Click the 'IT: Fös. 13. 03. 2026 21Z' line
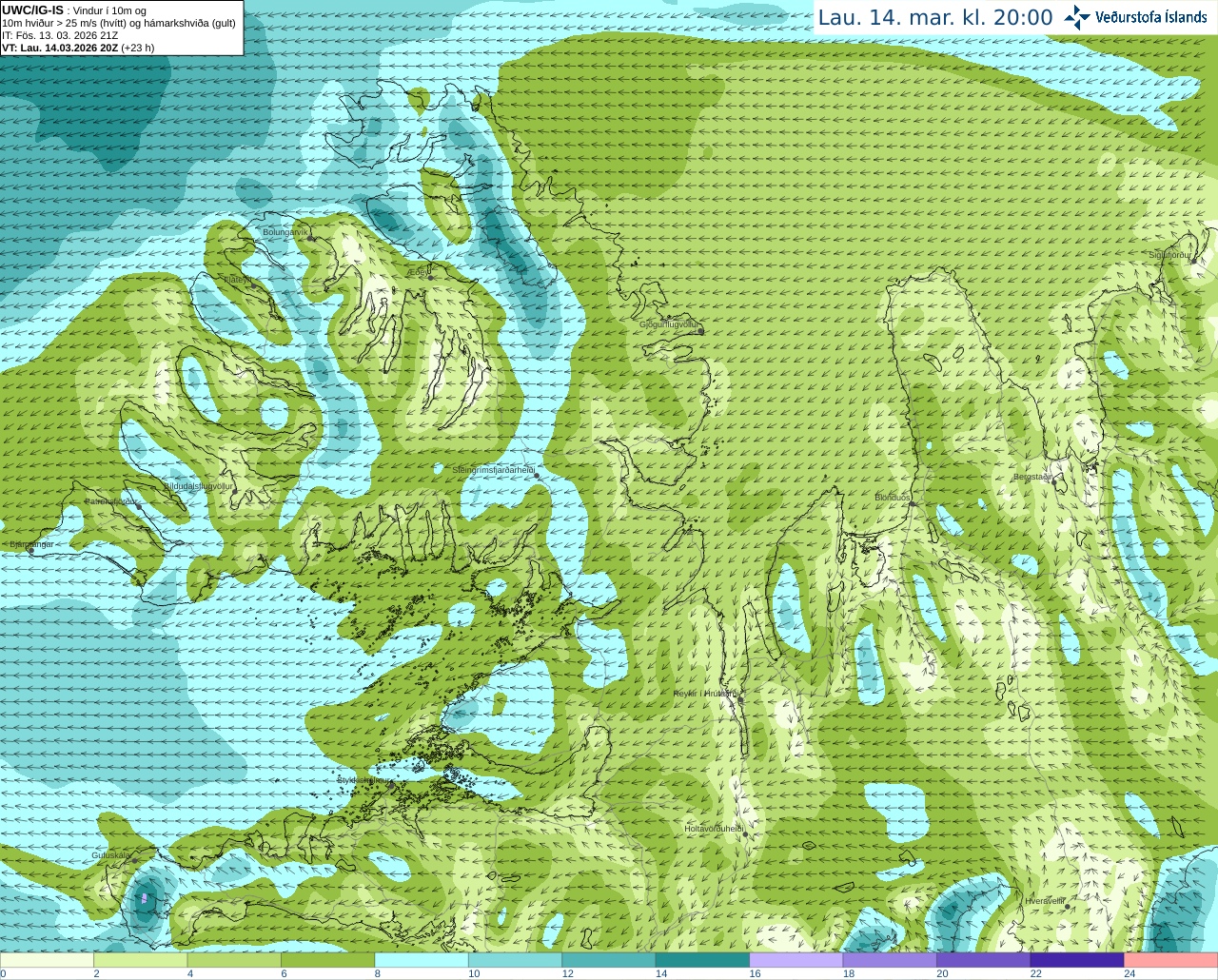Viewport: 1218px width, 980px height. 60,35
